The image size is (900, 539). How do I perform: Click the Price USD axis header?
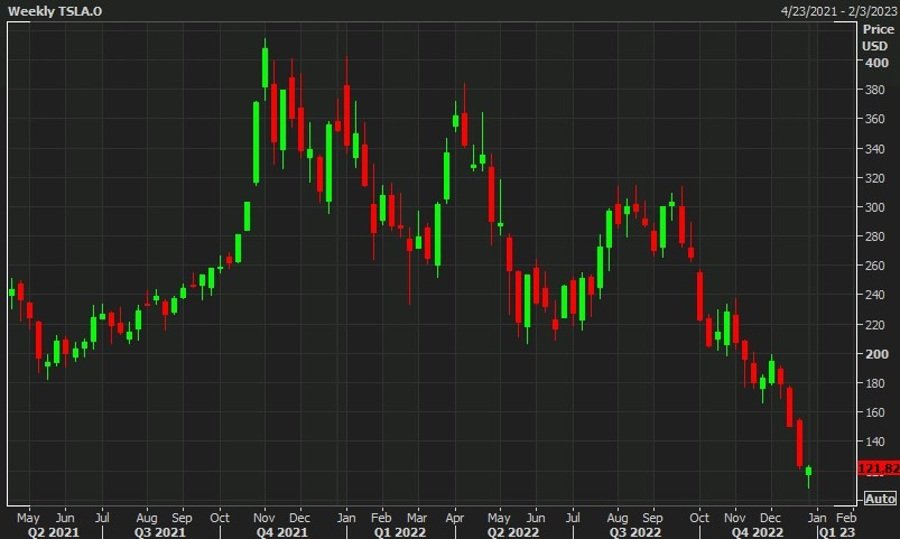pyautogui.click(x=876, y=38)
